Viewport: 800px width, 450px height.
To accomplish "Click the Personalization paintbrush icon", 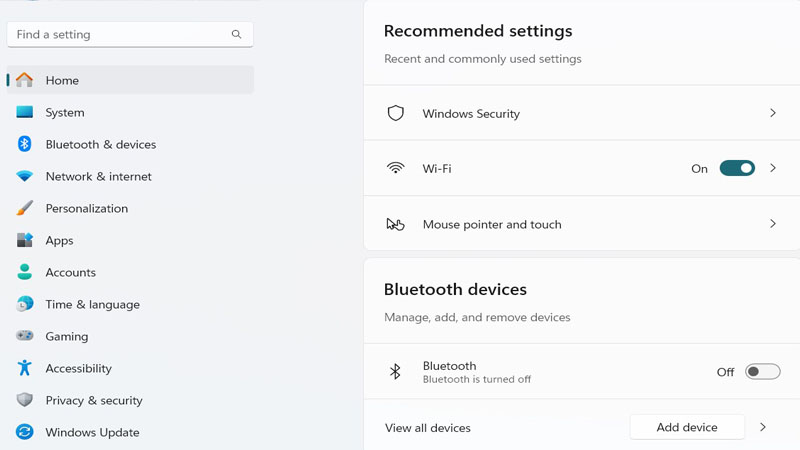I will point(24,208).
